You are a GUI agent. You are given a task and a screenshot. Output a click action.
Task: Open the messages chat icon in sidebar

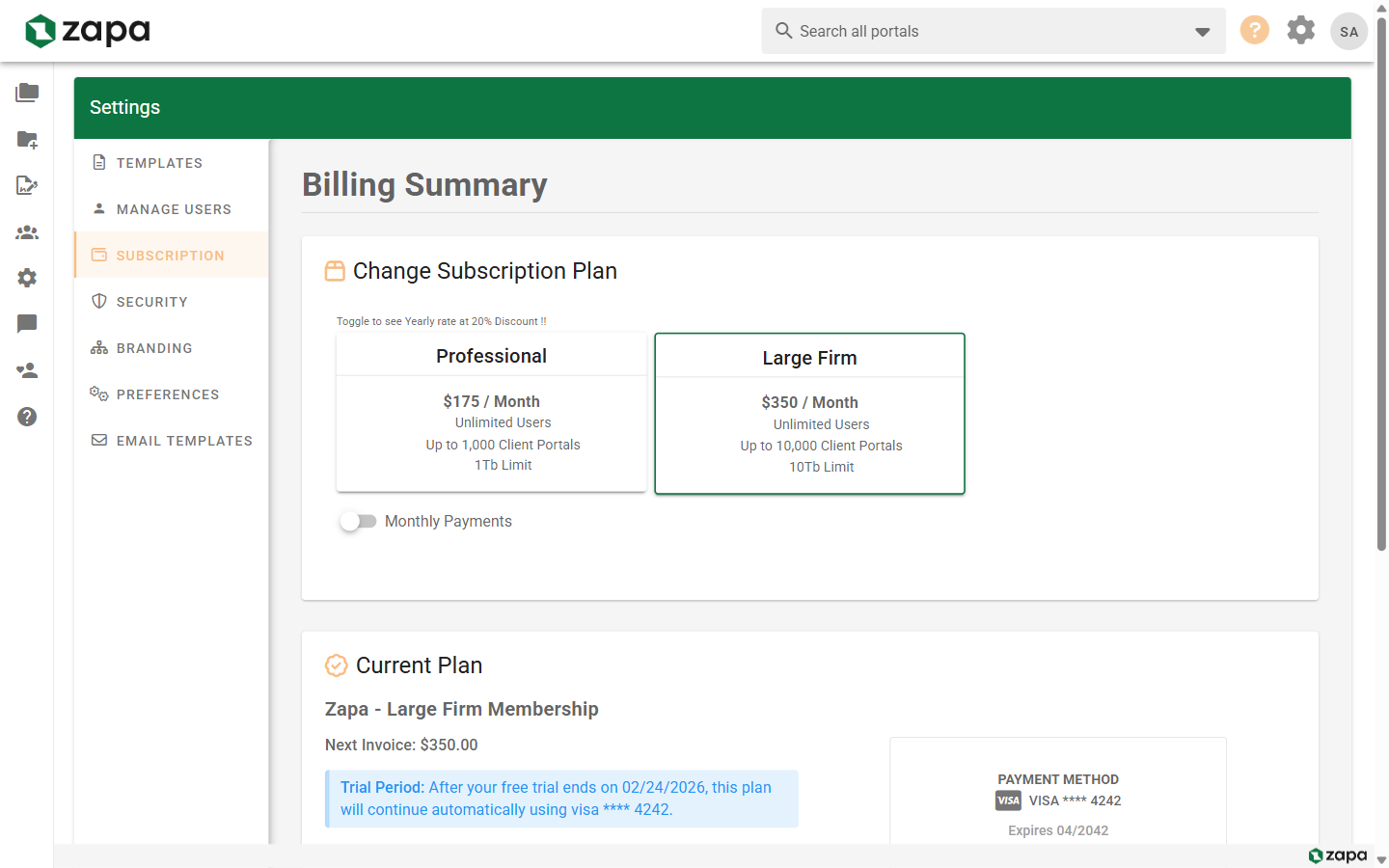27,324
